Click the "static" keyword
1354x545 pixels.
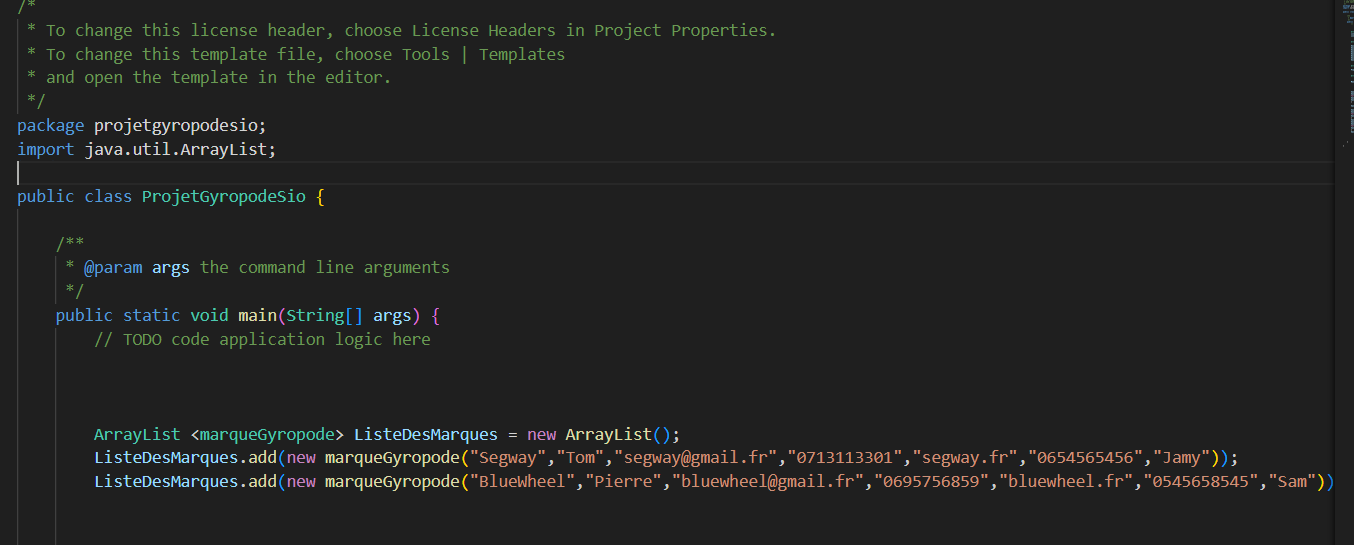tap(152, 316)
